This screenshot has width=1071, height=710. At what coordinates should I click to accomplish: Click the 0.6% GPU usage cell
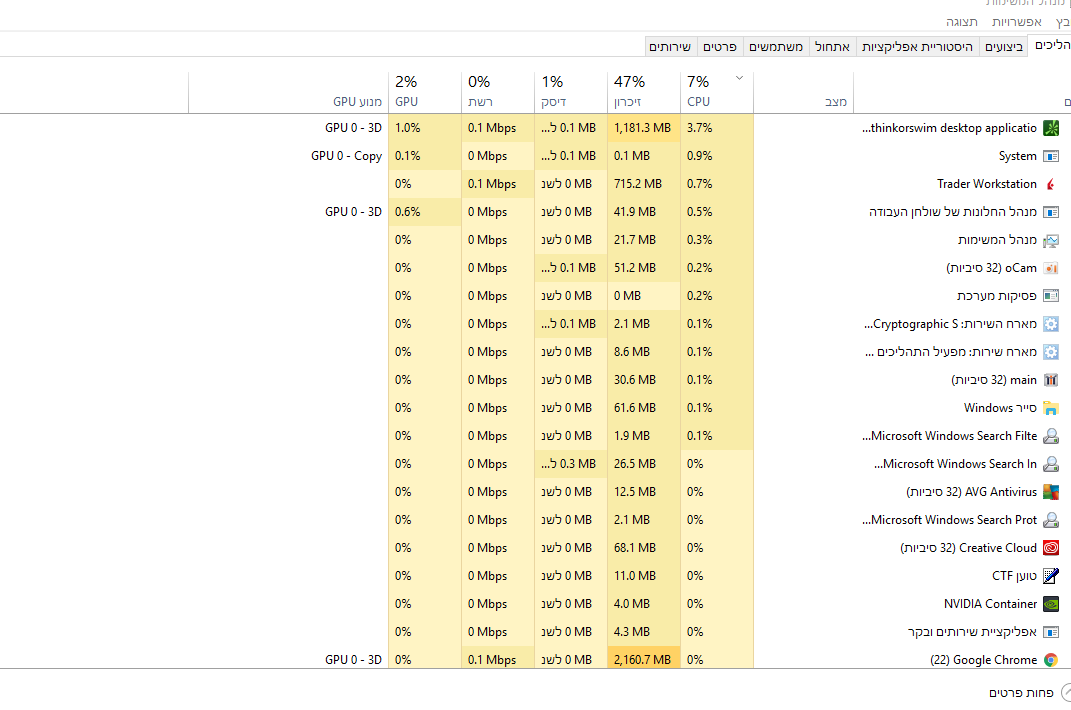(x=425, y=212)
